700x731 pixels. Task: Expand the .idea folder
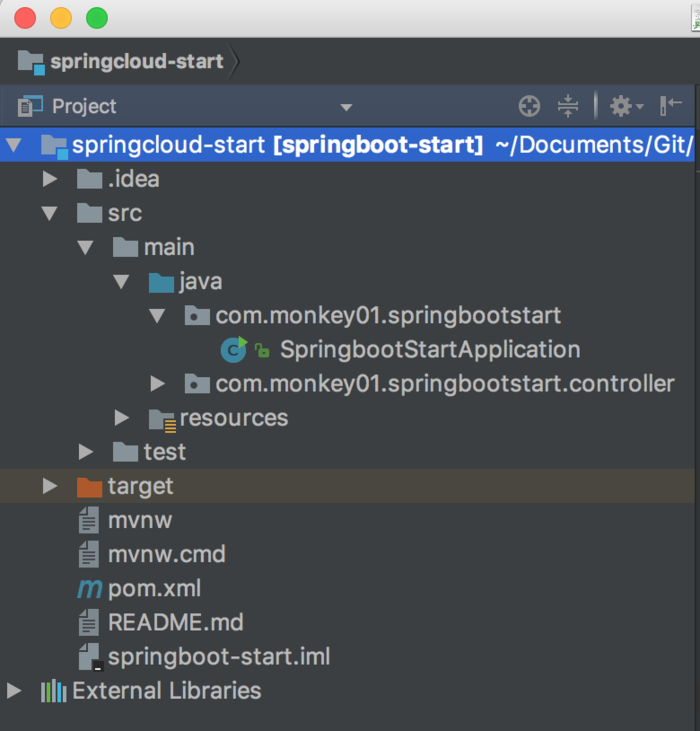click(x=49, y=179)
